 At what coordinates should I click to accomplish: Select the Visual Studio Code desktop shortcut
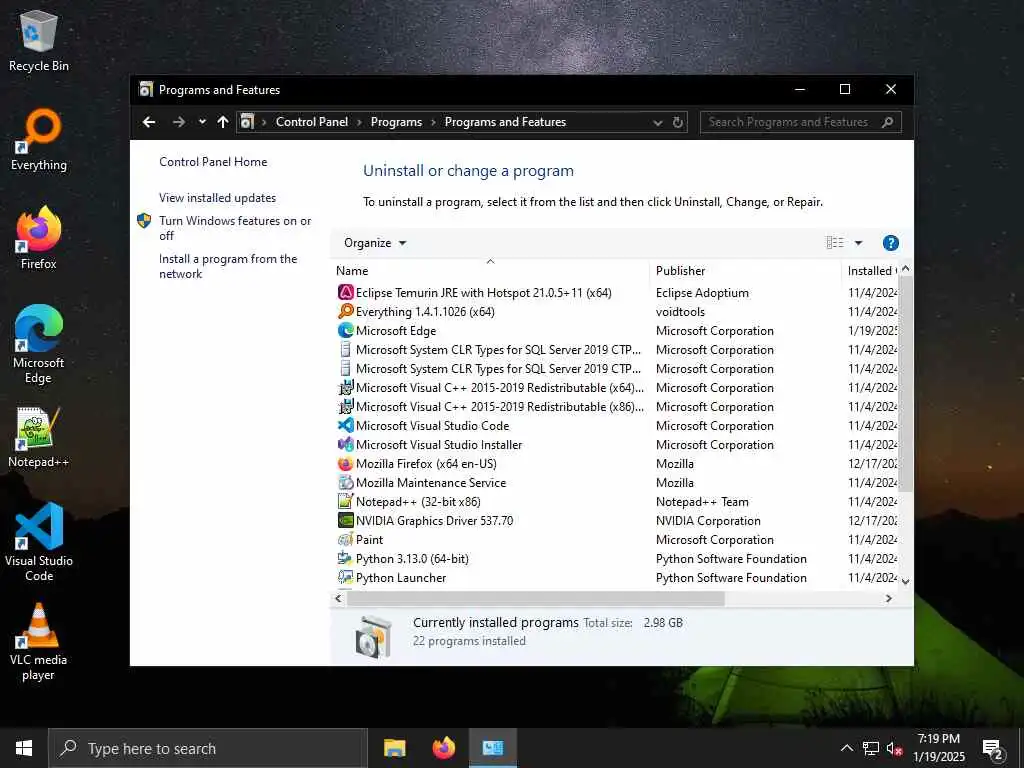[x=39, y=541]
